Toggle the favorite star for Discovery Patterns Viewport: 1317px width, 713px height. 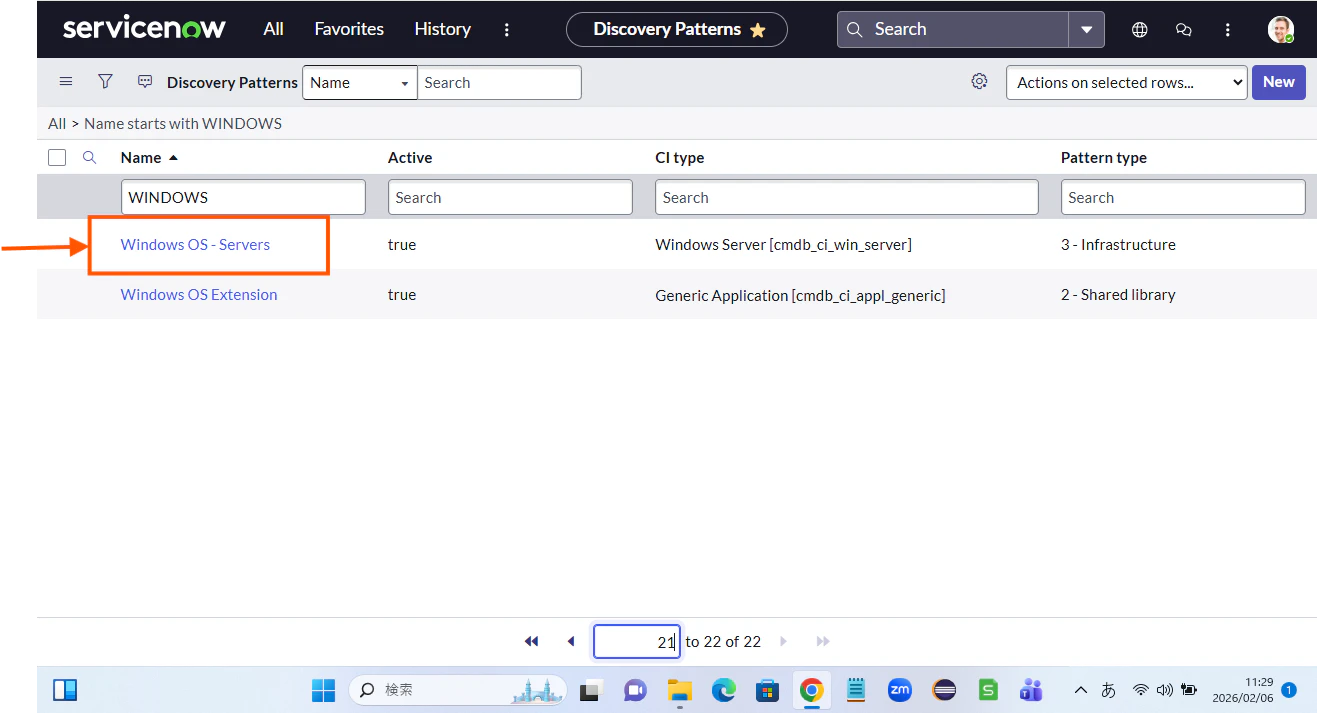758,30
